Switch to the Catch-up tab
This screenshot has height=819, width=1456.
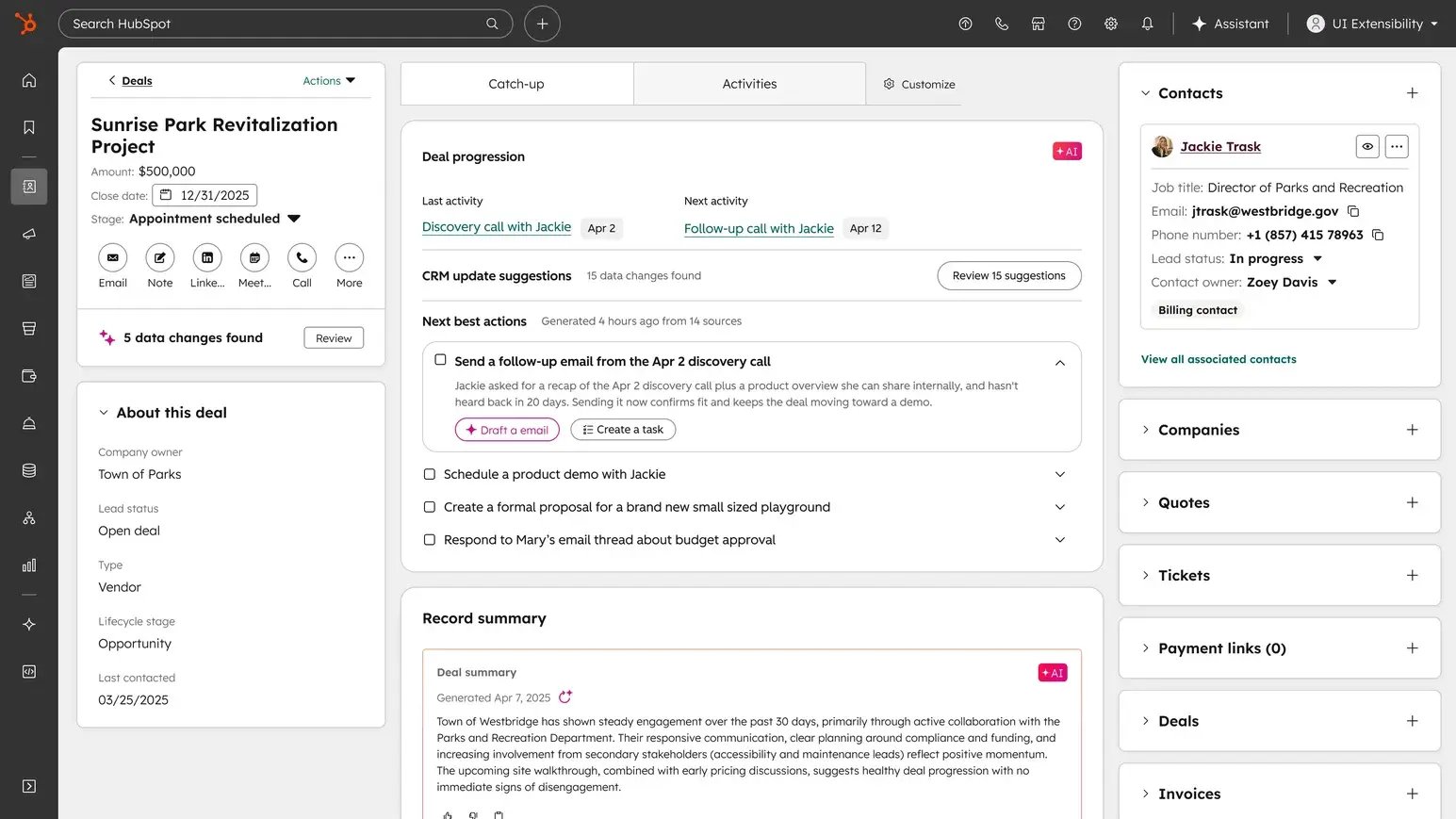pos(516,84)
